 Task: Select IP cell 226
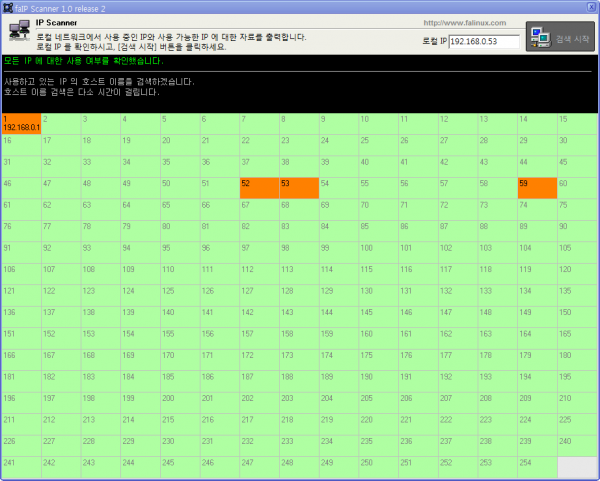[21, 445]
